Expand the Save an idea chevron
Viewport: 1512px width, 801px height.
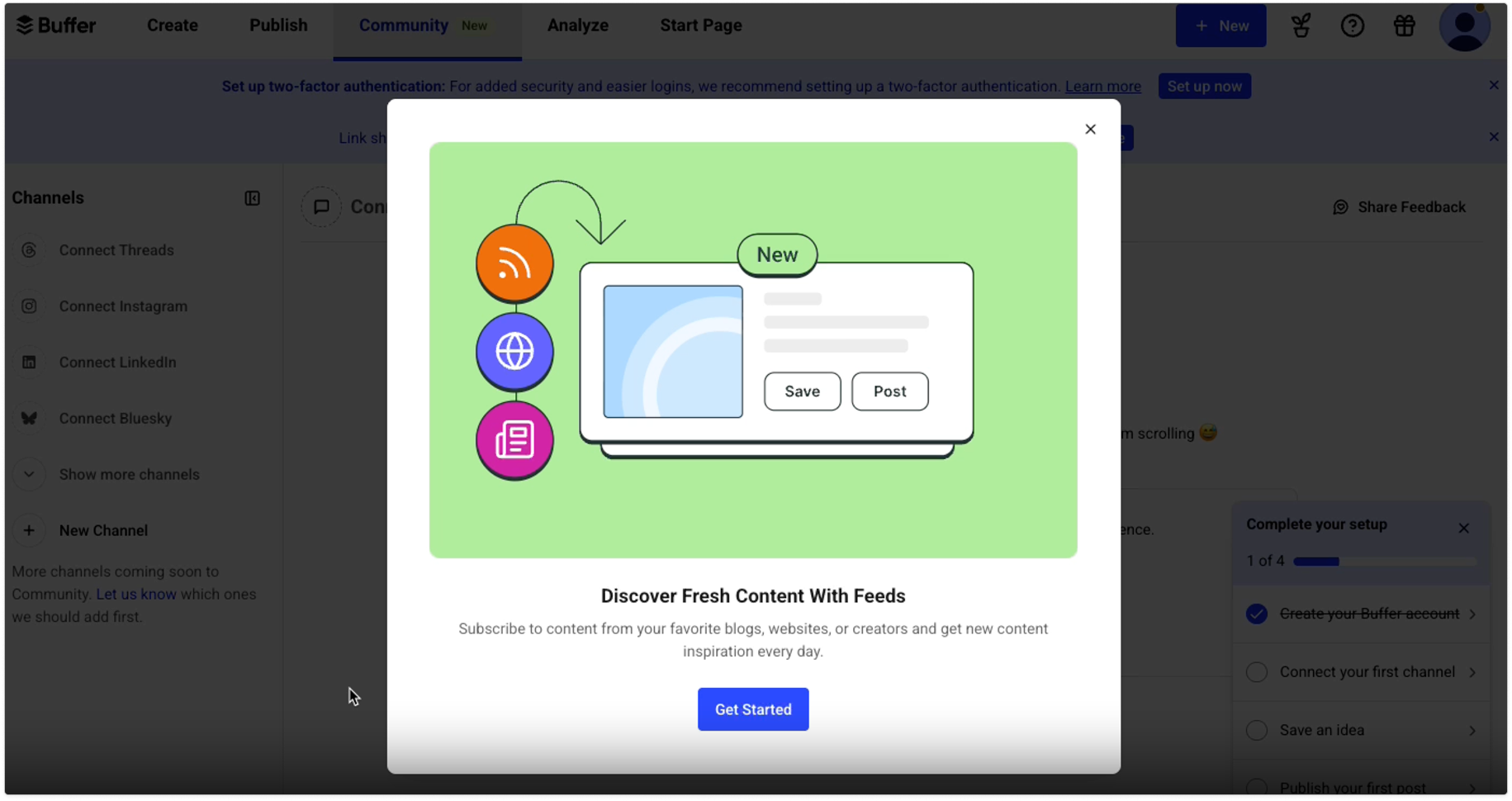(x=1472, y=731)
